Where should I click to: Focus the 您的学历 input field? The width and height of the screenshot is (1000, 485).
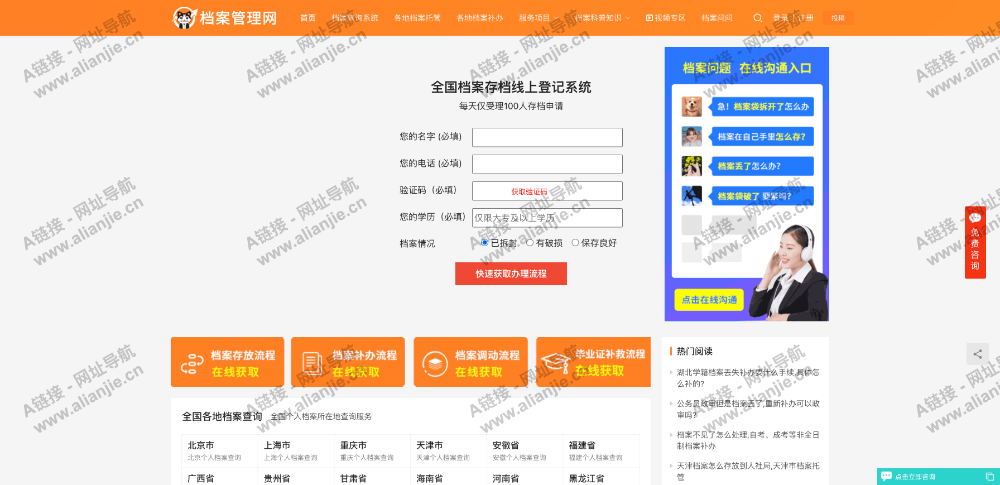(x=547, y=218)
